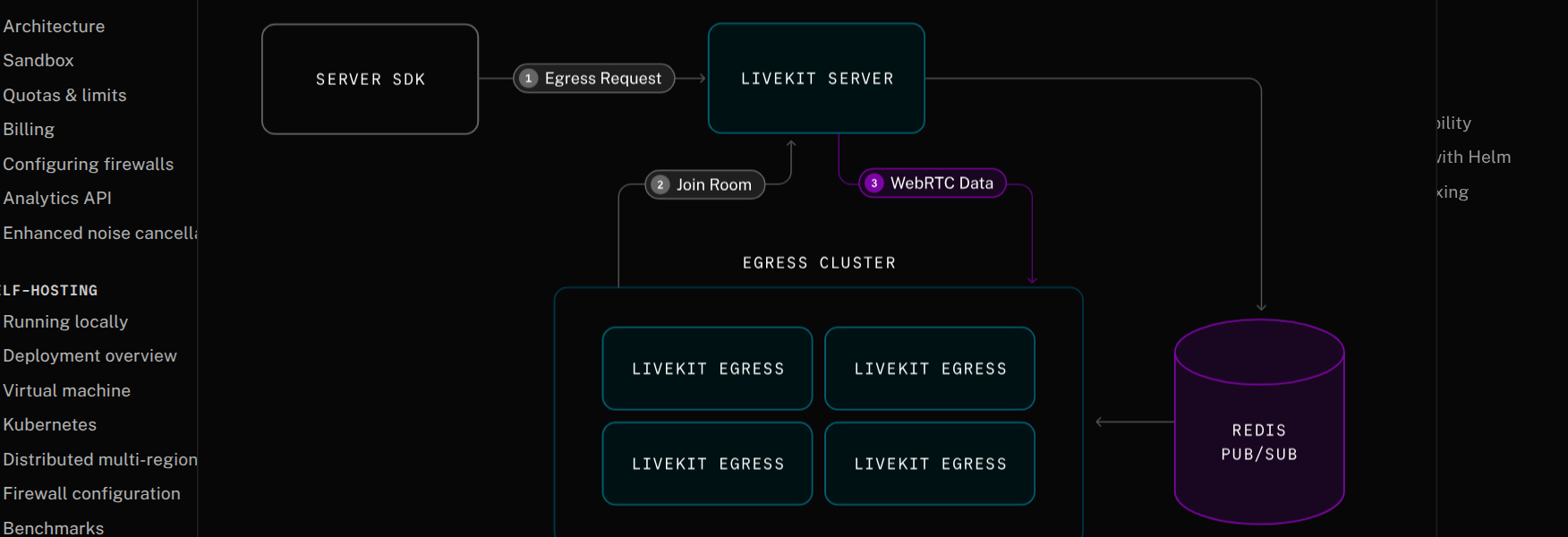Open Enhanced noise cancellation link

click(x=100, y=233)
